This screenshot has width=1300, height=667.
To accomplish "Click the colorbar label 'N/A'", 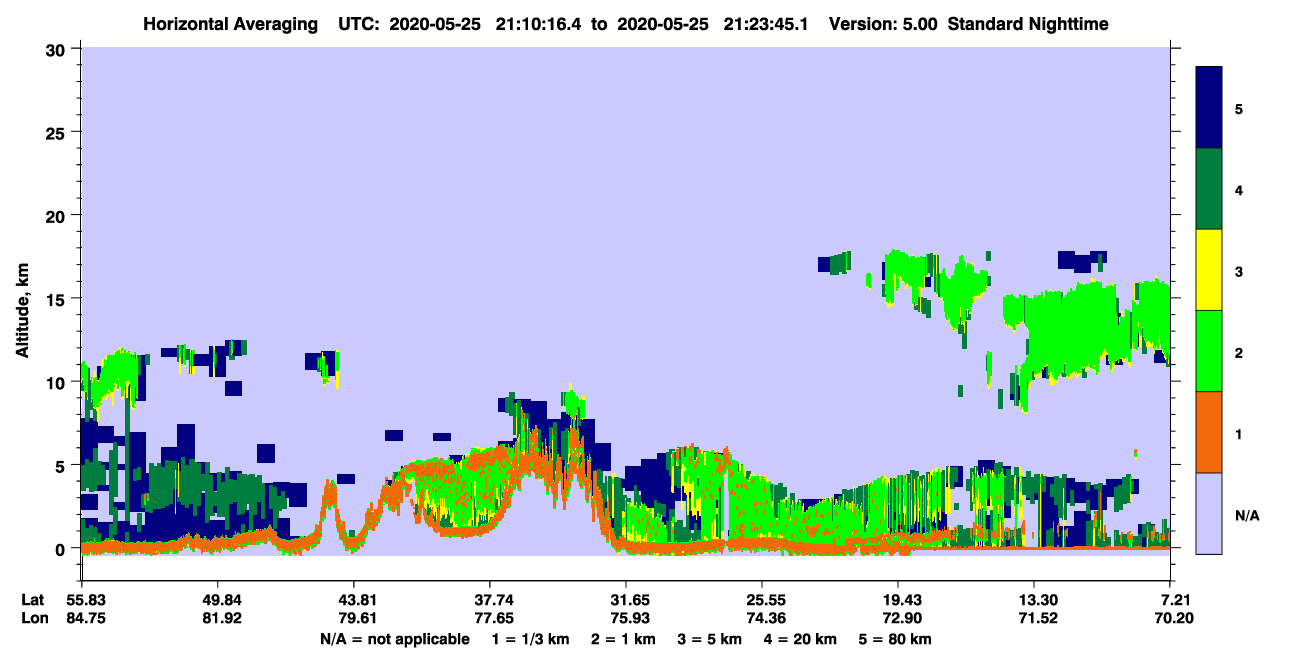I will point(1247,515).
